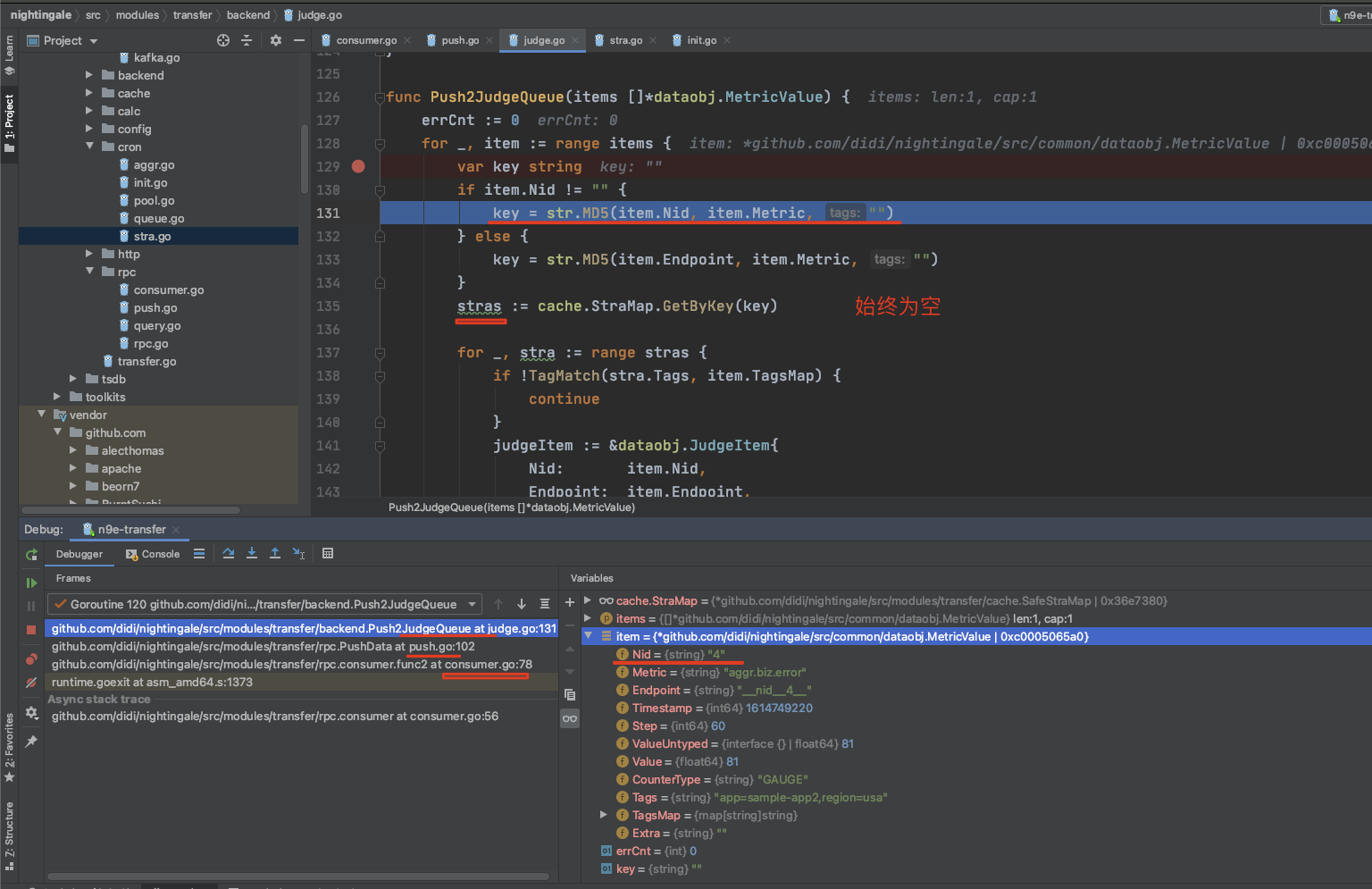The height and width of the screenshot is (889, 1372).
Task: Hide the Project panel
Action: pos(299,40)
